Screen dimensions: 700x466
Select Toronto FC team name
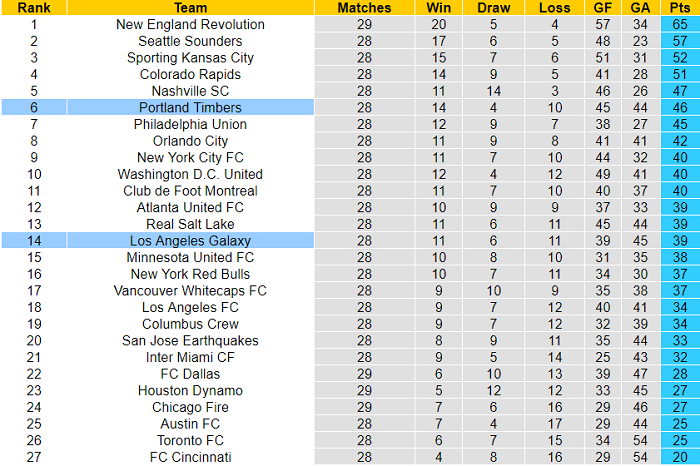[190, 441]
